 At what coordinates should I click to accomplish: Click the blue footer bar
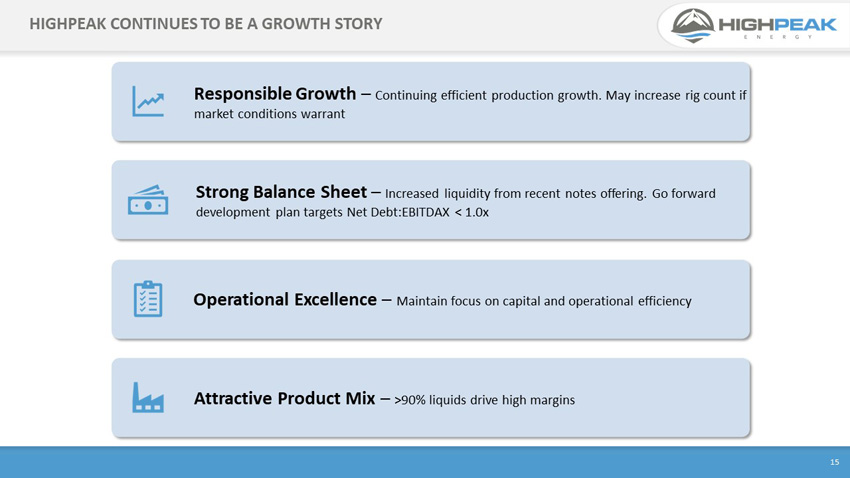point(425,462)
